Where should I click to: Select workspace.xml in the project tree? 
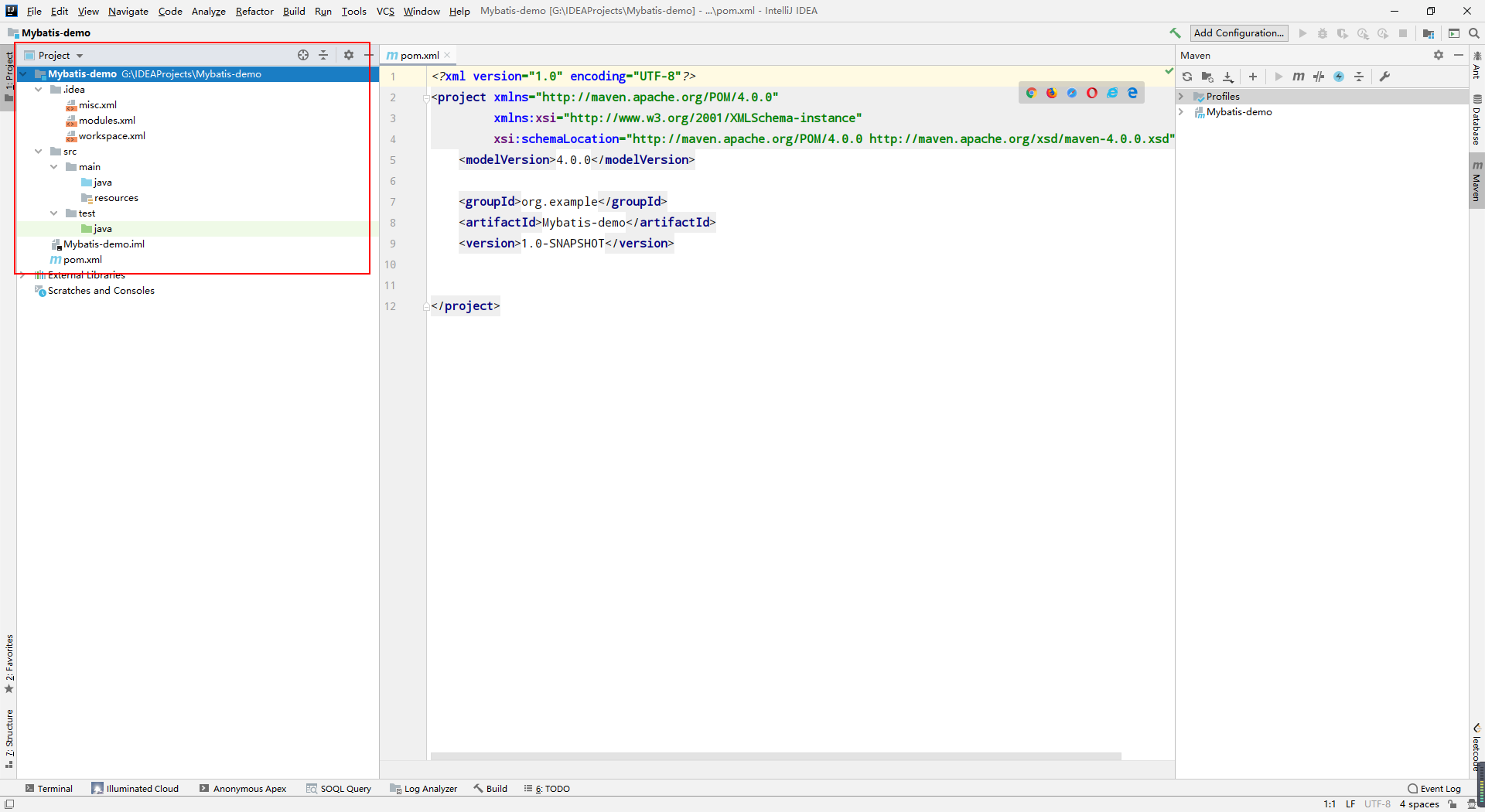[x=111, y=136]
